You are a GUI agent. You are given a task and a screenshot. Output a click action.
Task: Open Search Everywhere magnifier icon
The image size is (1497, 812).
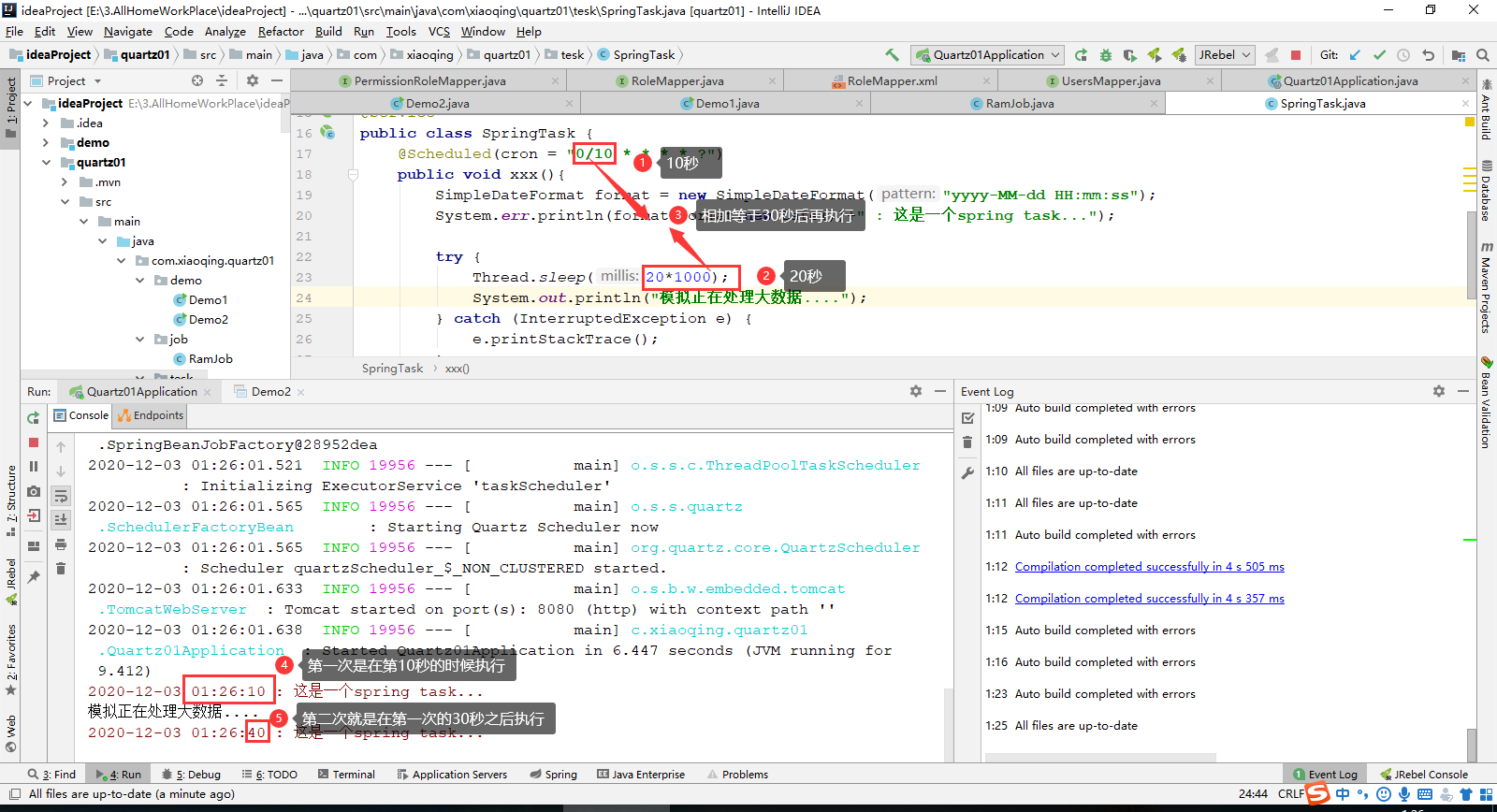point(1483,55)
